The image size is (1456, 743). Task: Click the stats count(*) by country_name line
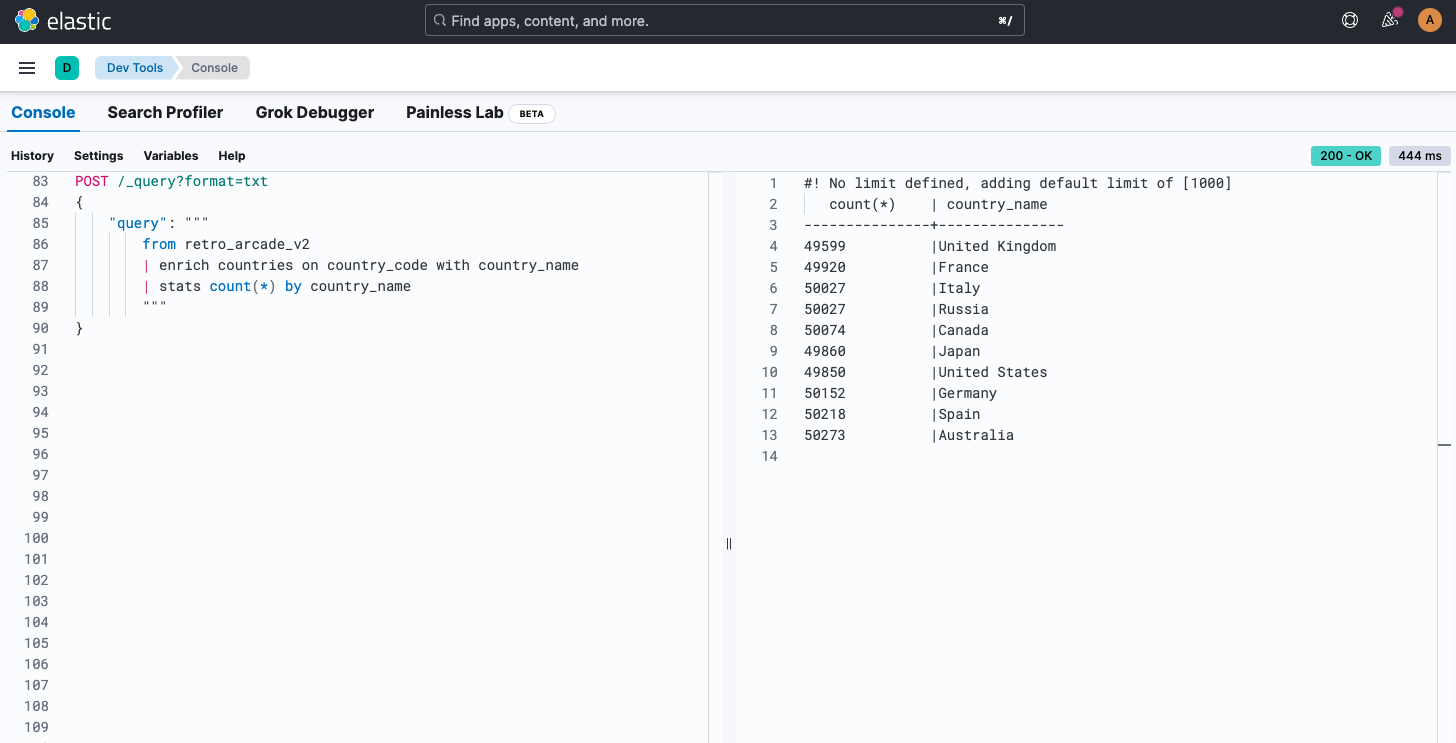coord(277,286)
